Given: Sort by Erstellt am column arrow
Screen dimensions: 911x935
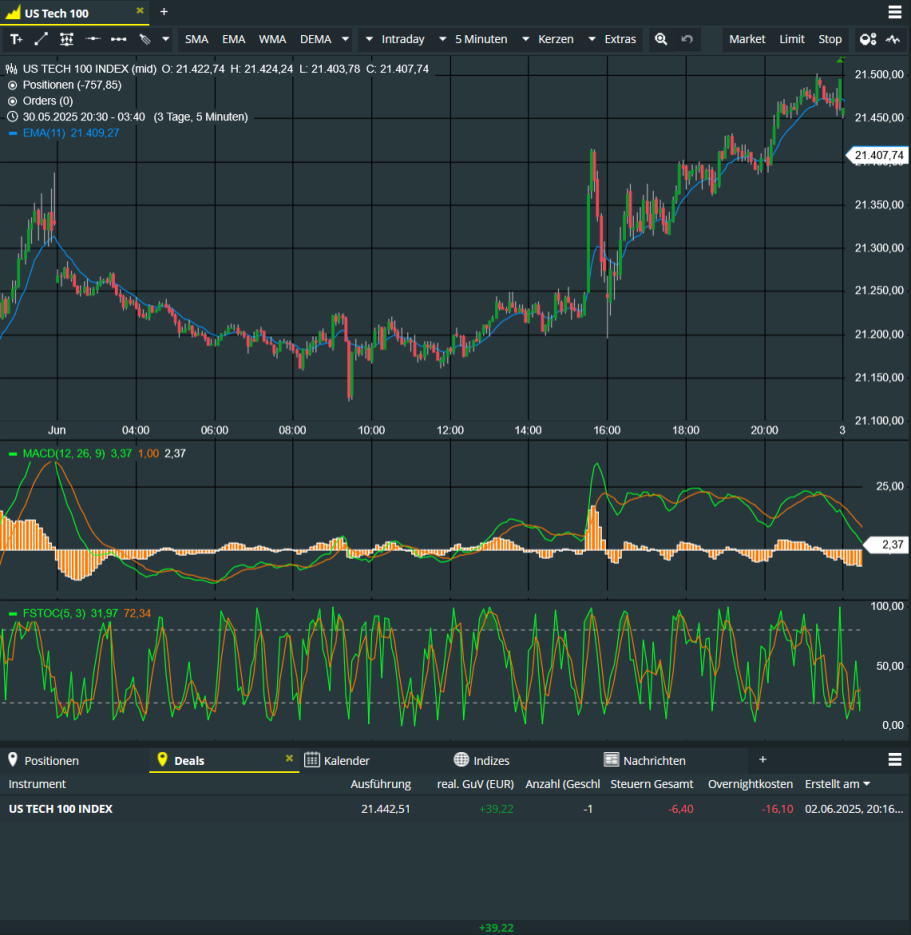Looking at the screenshot, I should [867, 784].
